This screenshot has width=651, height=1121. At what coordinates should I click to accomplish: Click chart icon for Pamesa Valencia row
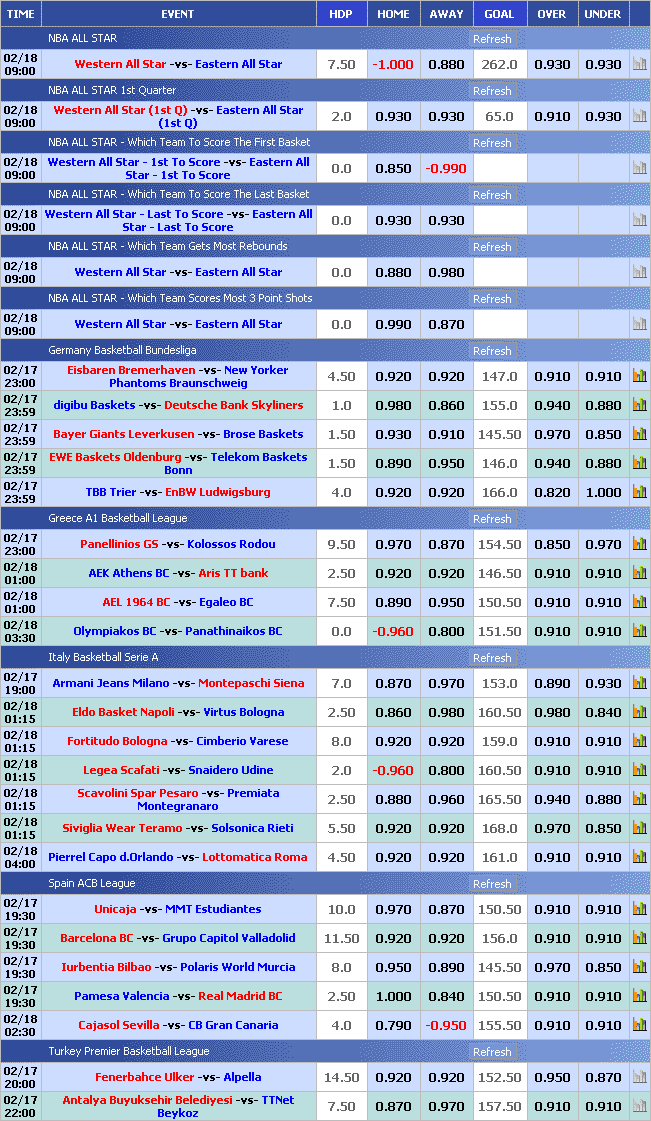coord(639,996)
